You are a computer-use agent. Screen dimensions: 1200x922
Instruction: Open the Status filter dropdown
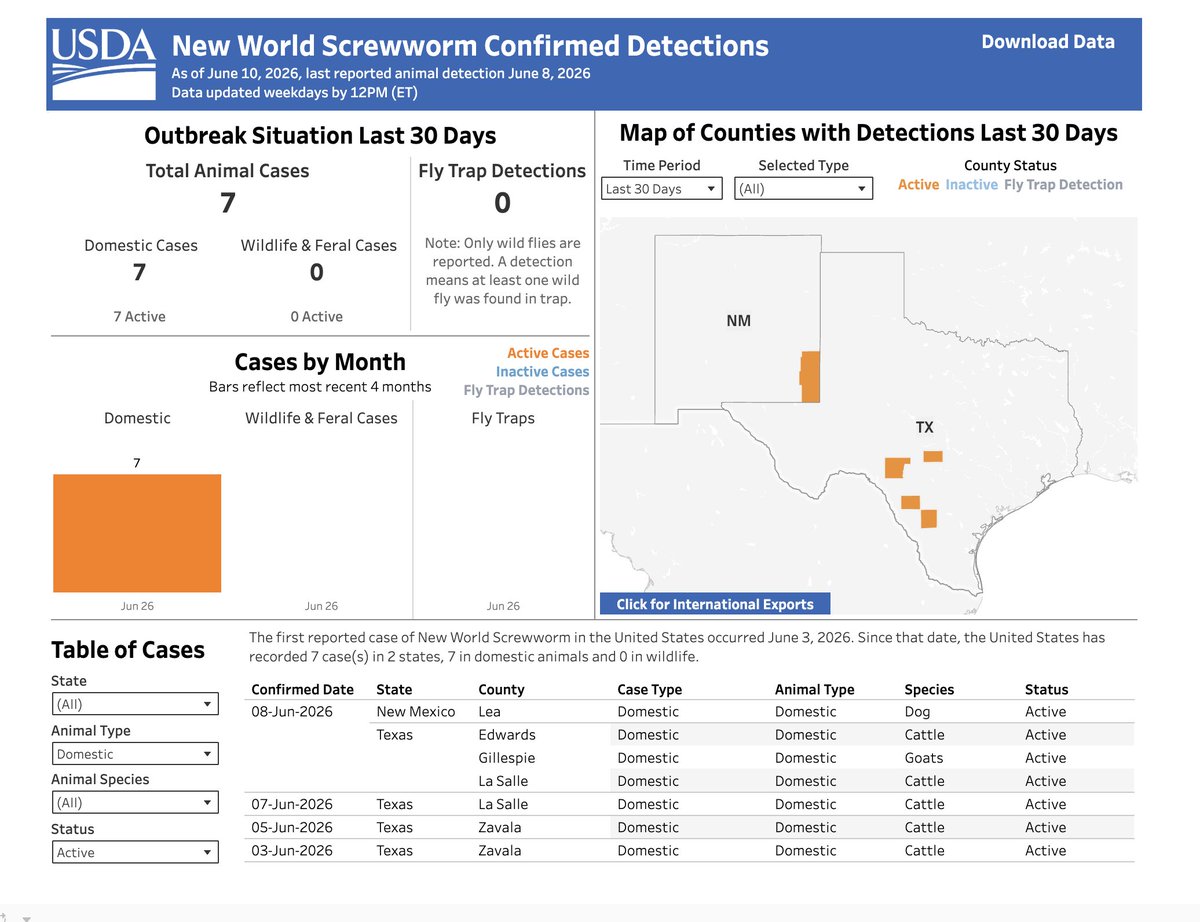click(x=135, y=852)
